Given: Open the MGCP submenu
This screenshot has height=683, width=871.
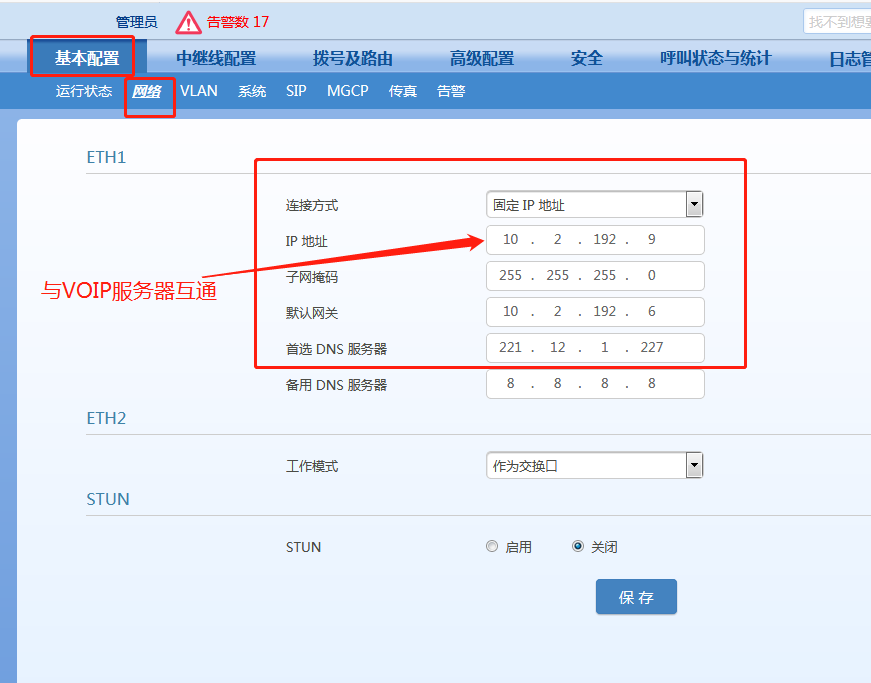Looking at the screenshot, I should click(x=347, y=91).
